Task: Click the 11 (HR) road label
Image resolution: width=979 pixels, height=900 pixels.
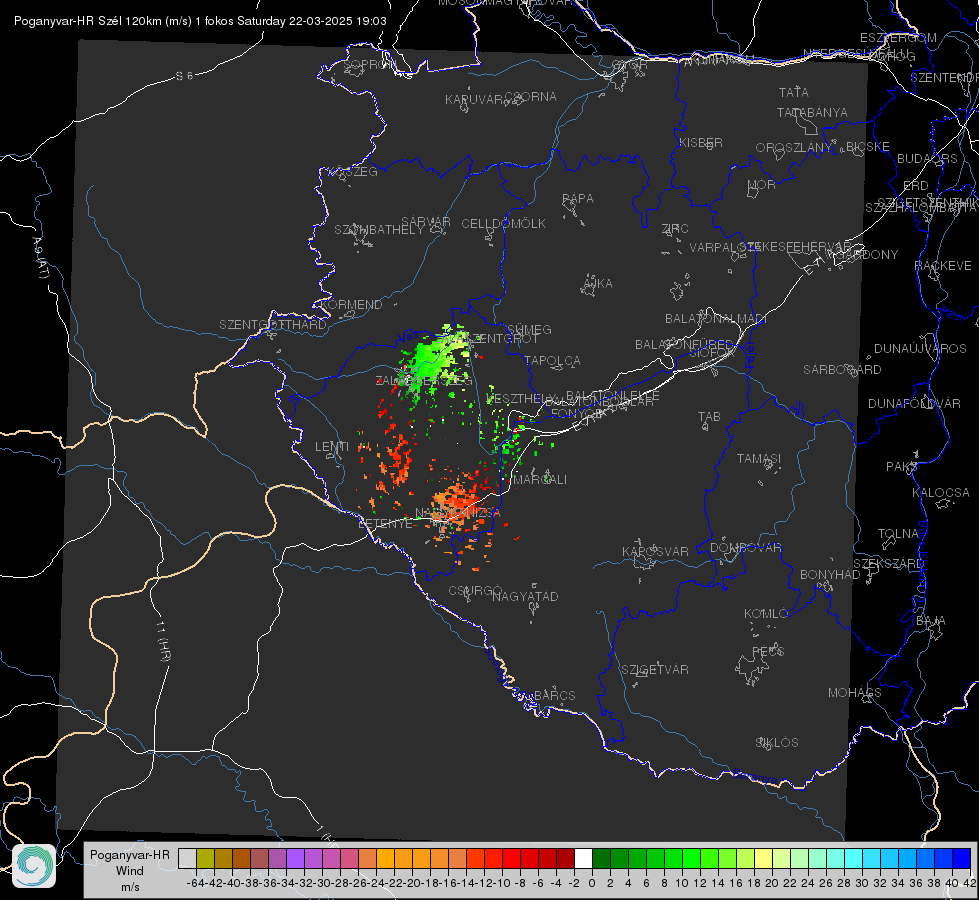Action: pyautogui.click(x=162, y=640)
